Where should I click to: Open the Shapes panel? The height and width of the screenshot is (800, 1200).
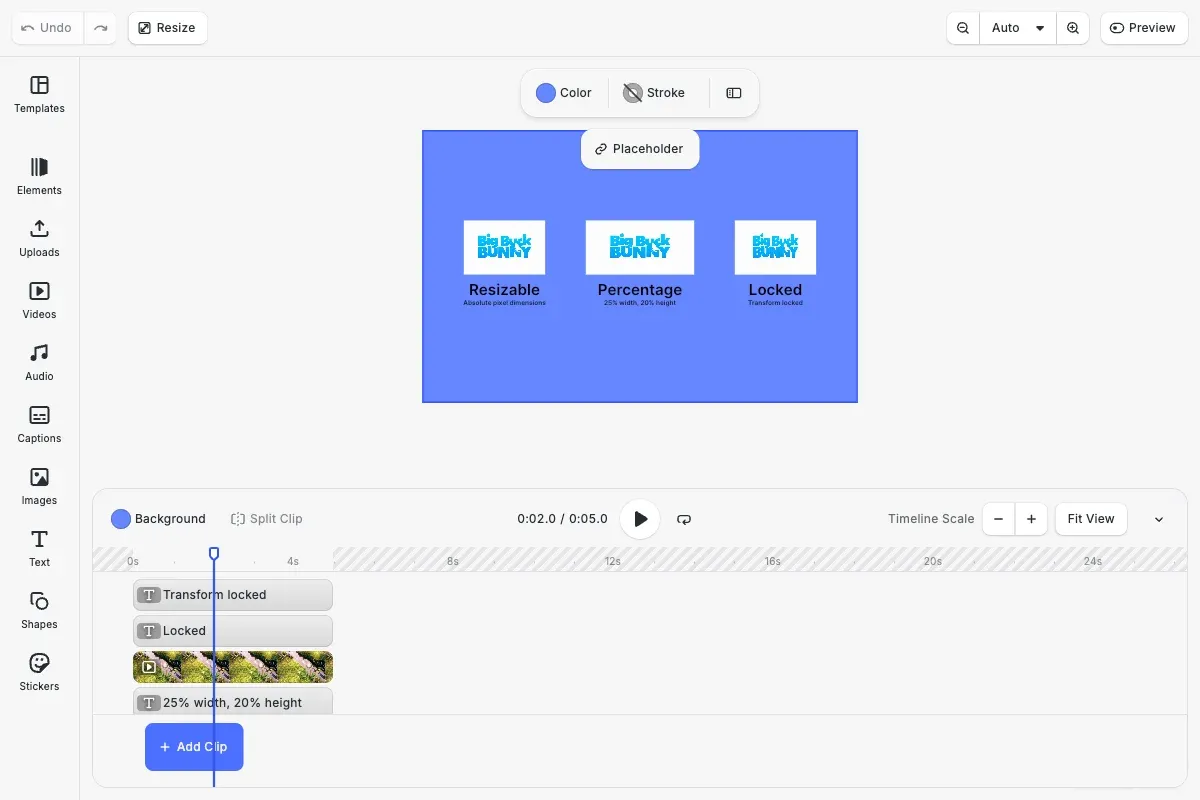(x=38, y=609)
